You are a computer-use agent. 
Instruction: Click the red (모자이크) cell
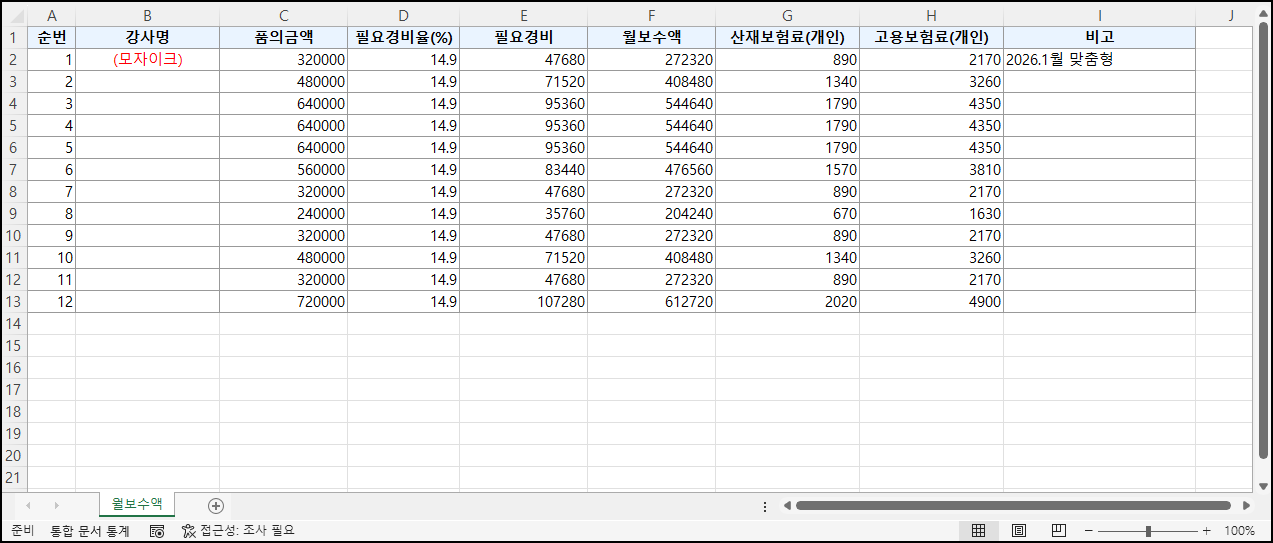(x=147, y=59)
